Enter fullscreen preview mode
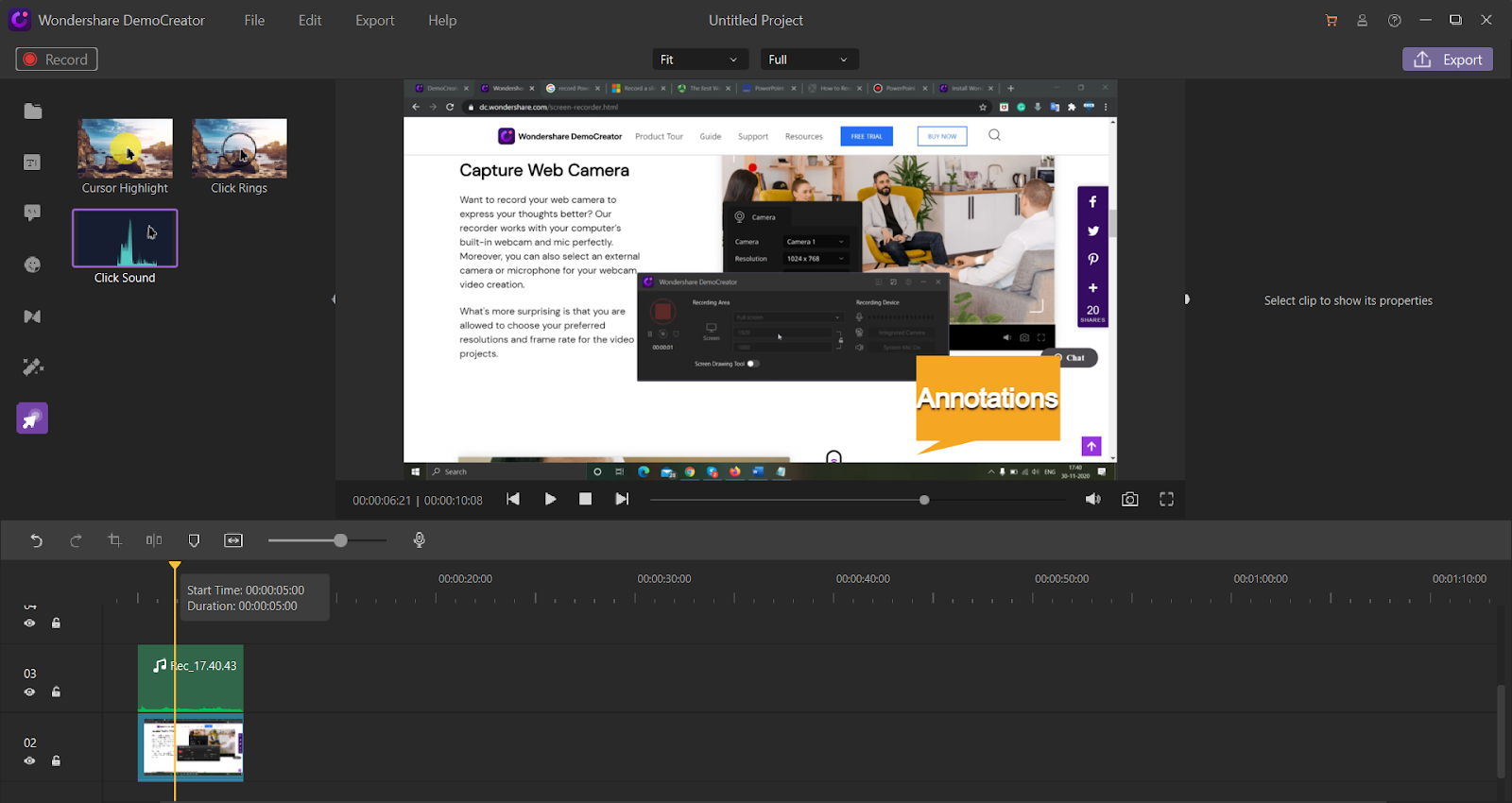 1167,499
